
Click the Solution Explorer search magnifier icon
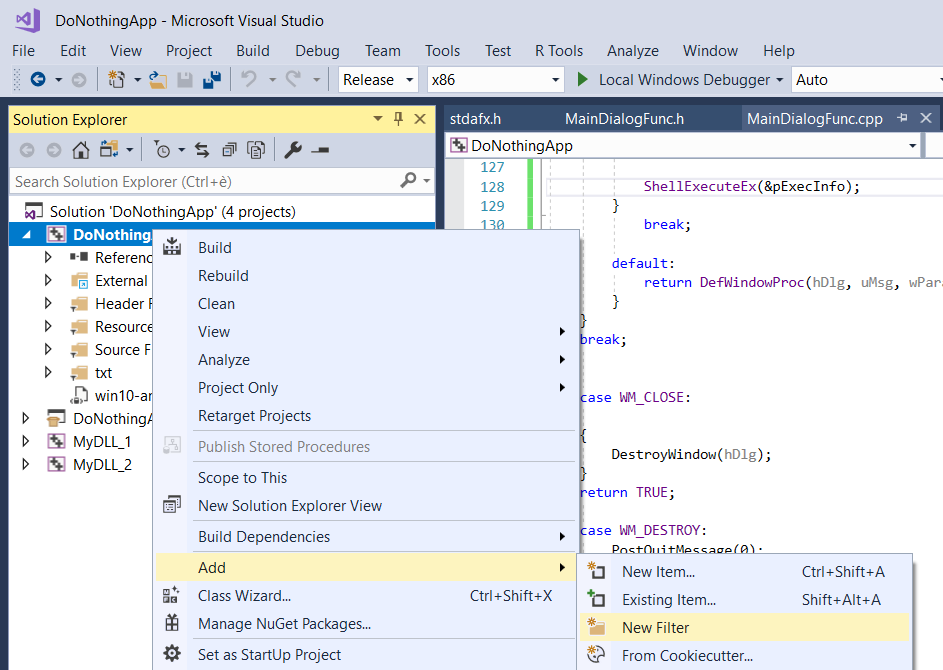click(408, 180)
